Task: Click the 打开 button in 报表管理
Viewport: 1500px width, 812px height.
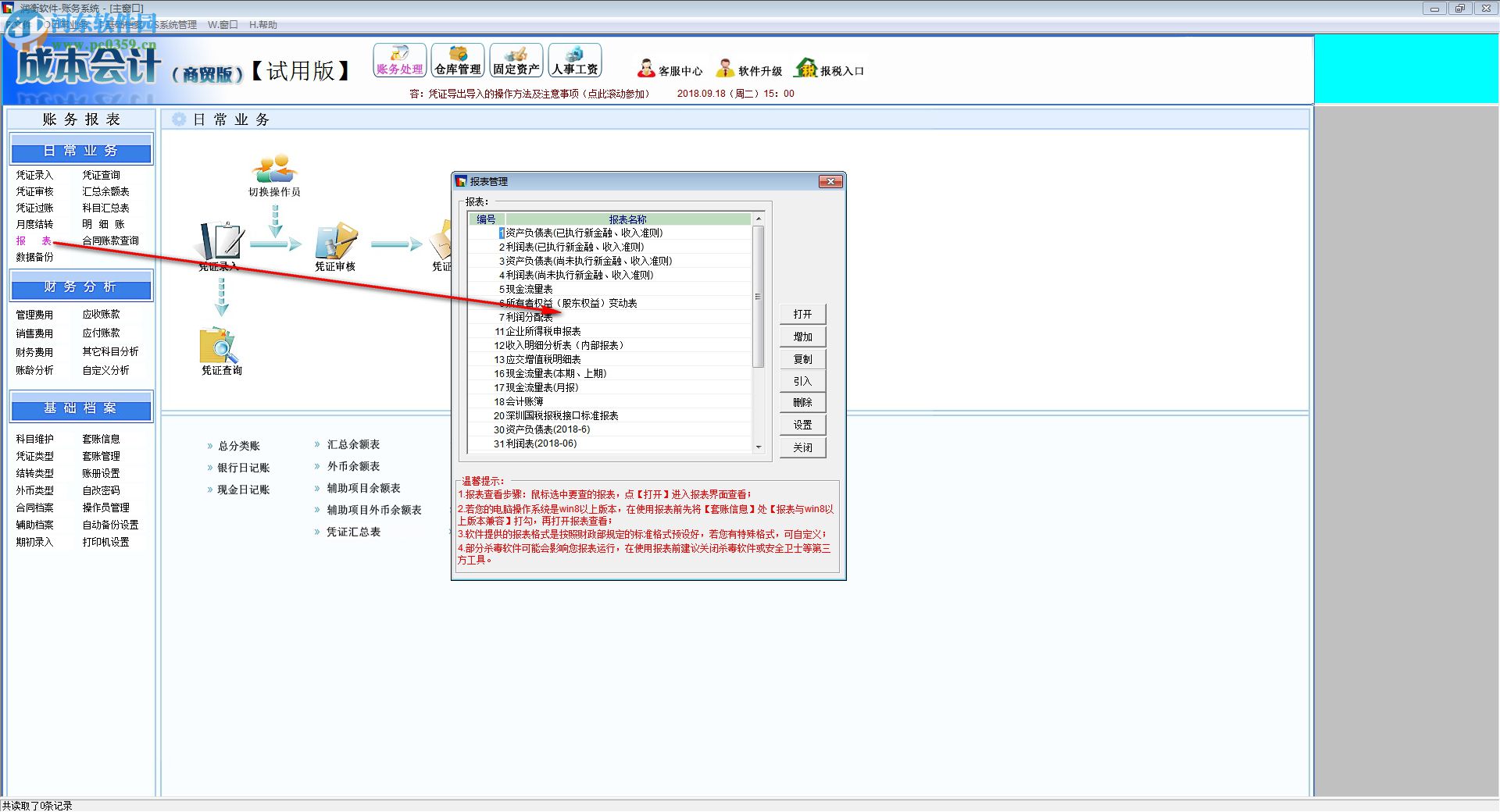Action: [x=802, y=315]
